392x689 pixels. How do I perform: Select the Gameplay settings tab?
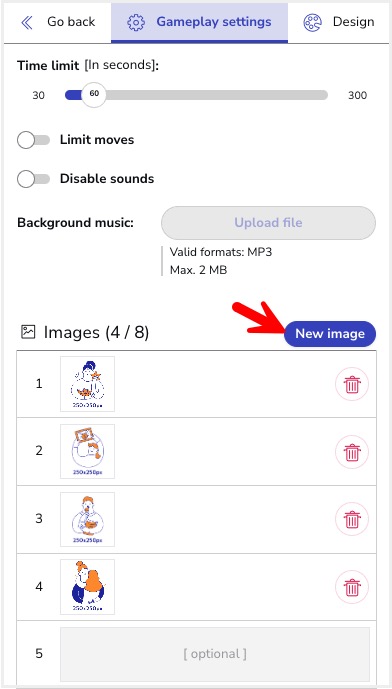click(x=200, y=22)
